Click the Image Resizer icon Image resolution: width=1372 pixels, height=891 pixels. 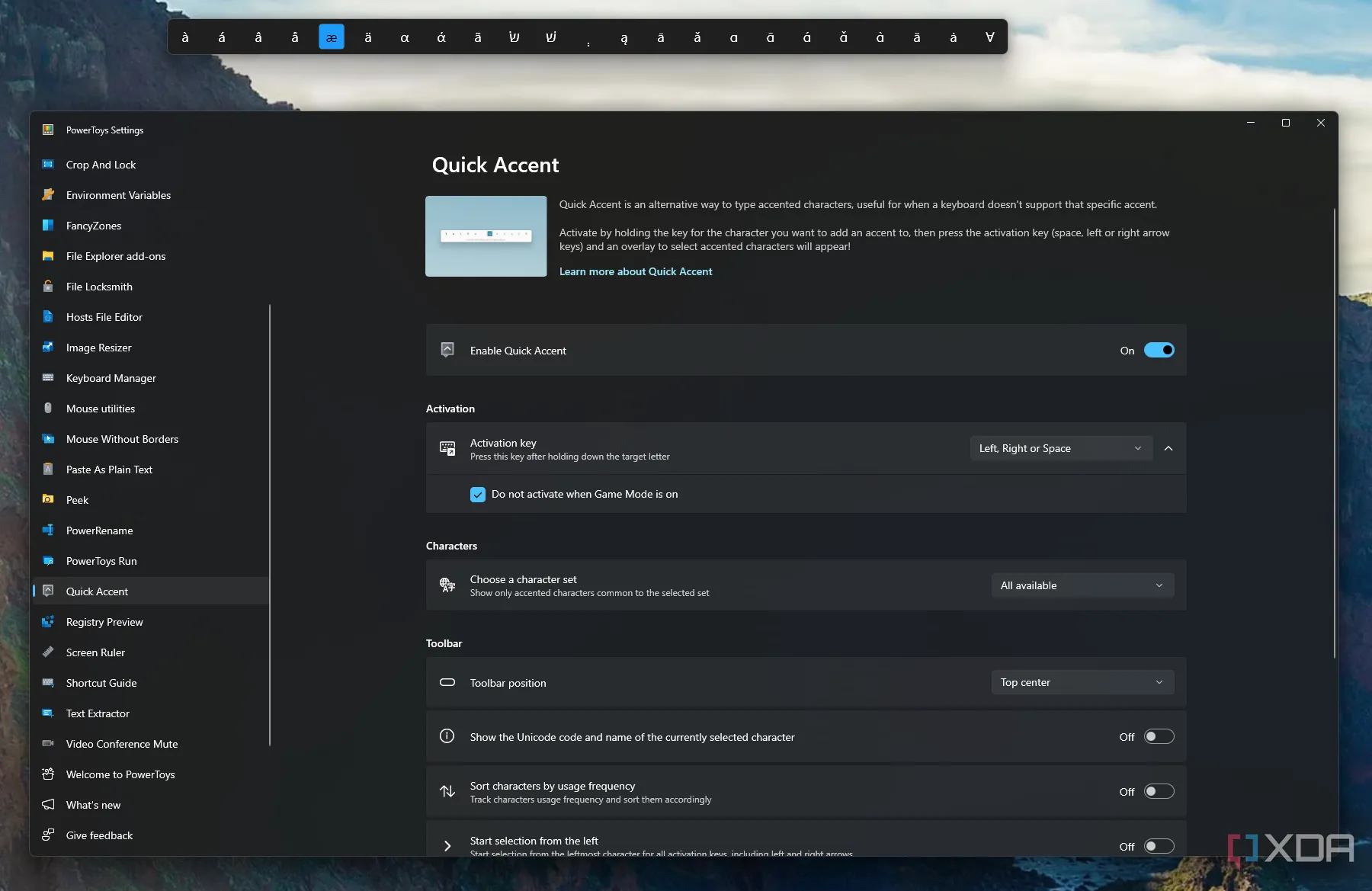pyautogui.click(x=48, y=348)
